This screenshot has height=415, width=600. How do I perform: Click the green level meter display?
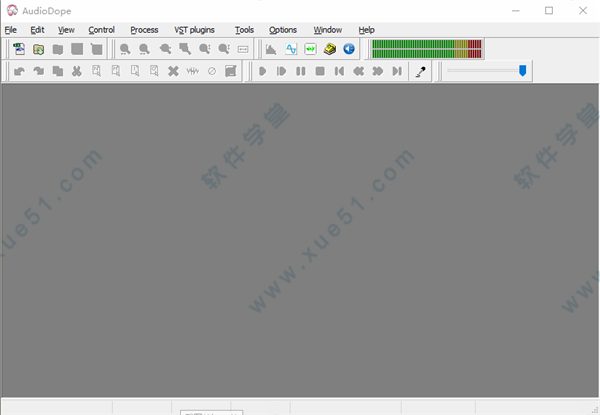point(427,49)
